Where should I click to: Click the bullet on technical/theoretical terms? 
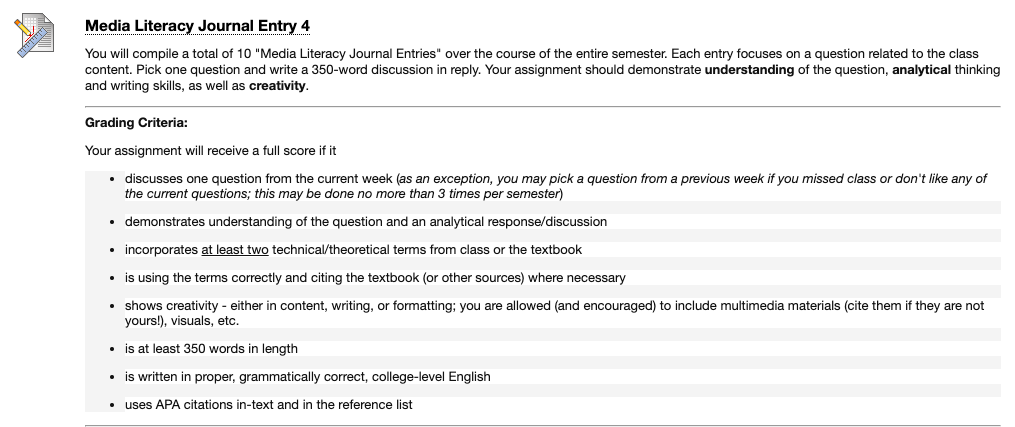coord(353,250)
